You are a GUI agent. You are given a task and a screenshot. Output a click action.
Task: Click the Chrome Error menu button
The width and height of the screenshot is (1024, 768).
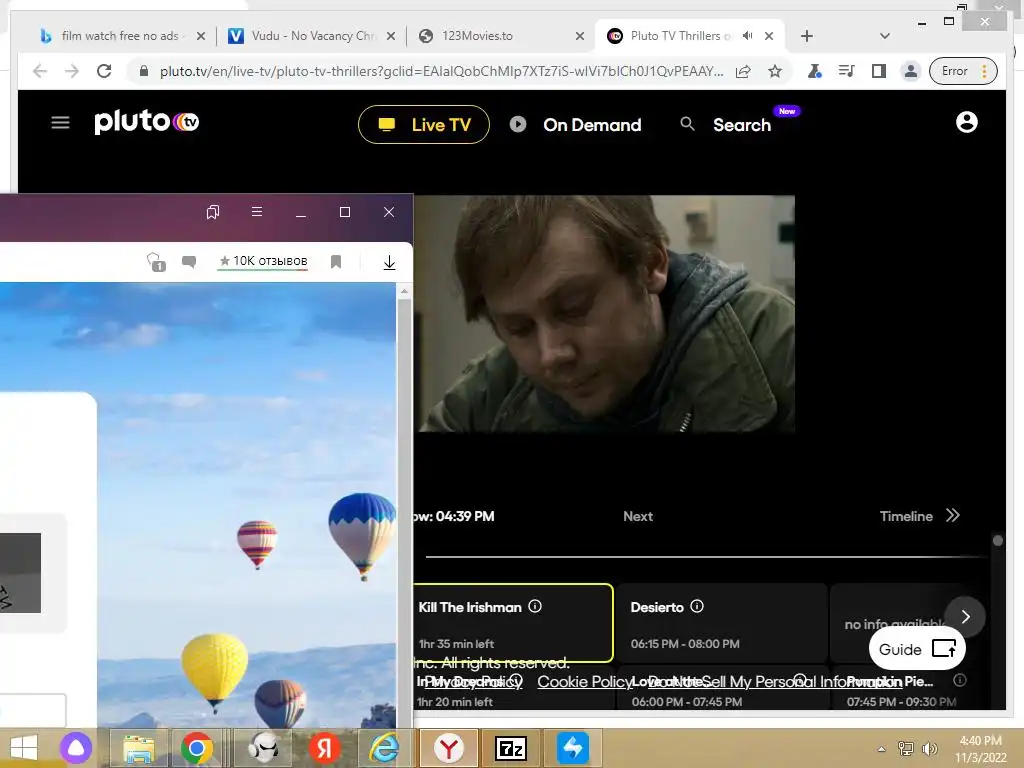(963, 71)
